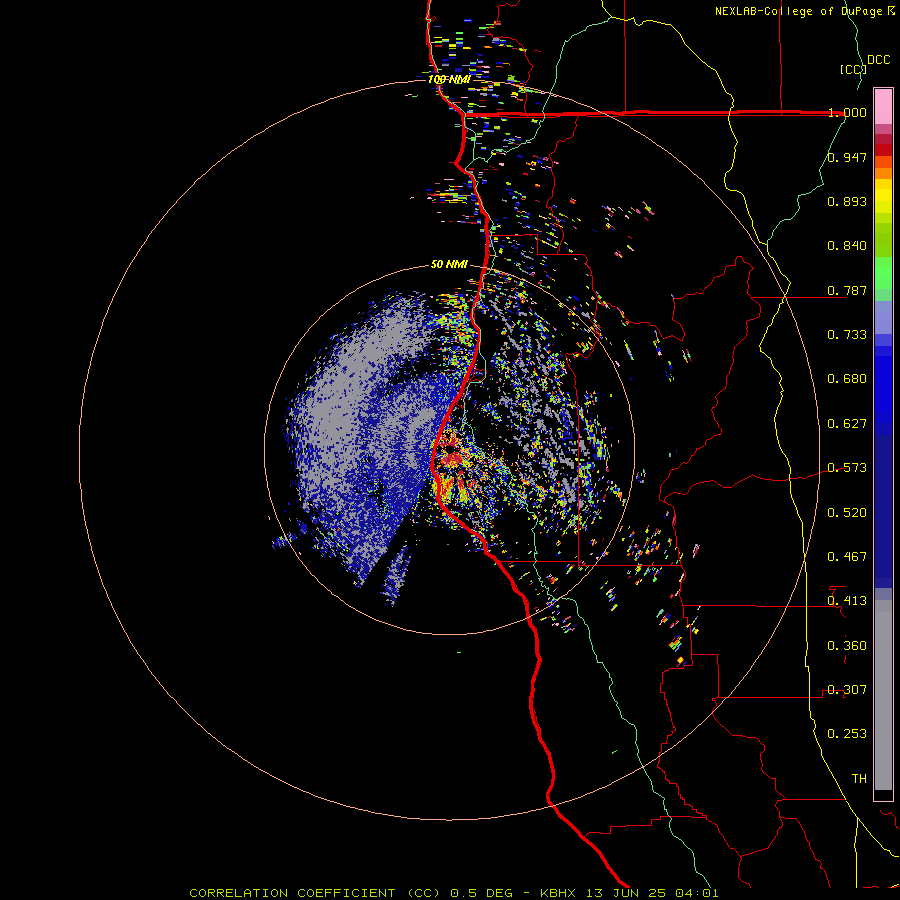This screenshot has width=900, height=900.
Task: Click the 50 NMI range ring label
Action: click(x=449, y=265)
